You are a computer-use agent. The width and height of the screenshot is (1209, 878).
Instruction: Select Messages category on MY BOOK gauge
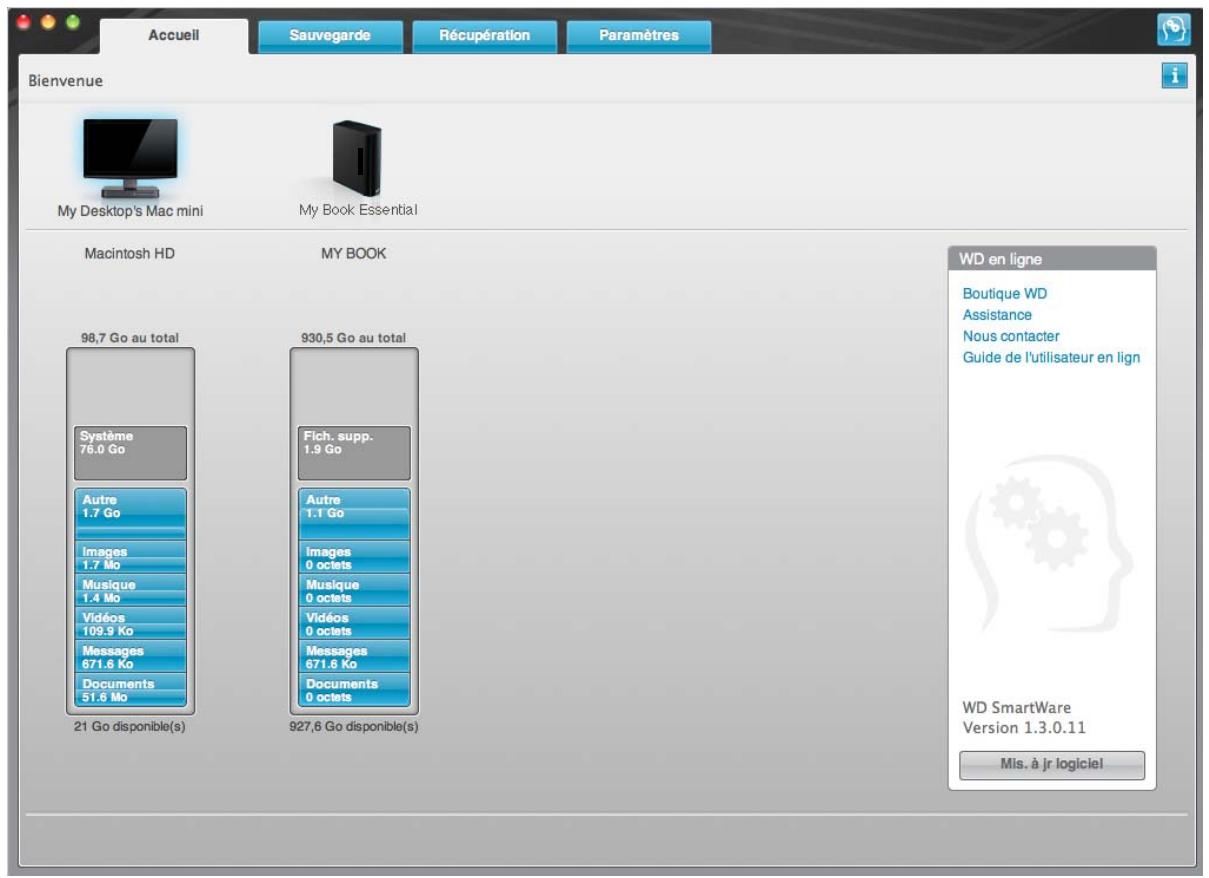[354, 655]
